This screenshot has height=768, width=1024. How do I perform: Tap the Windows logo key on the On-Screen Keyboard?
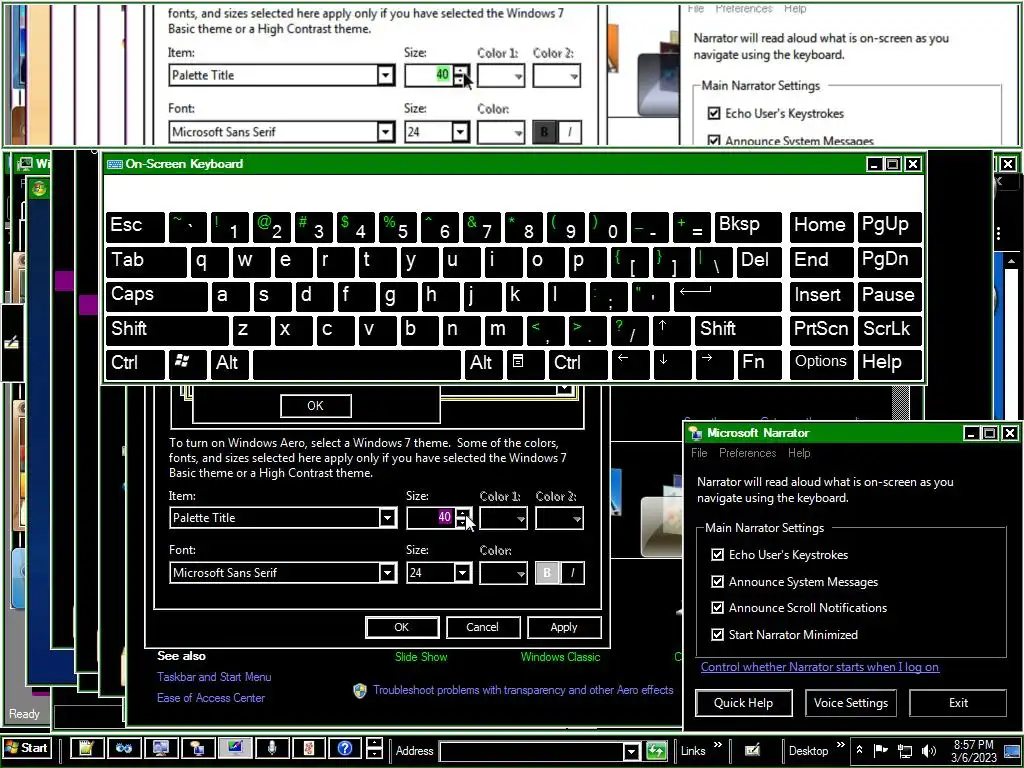click(187, 364)
